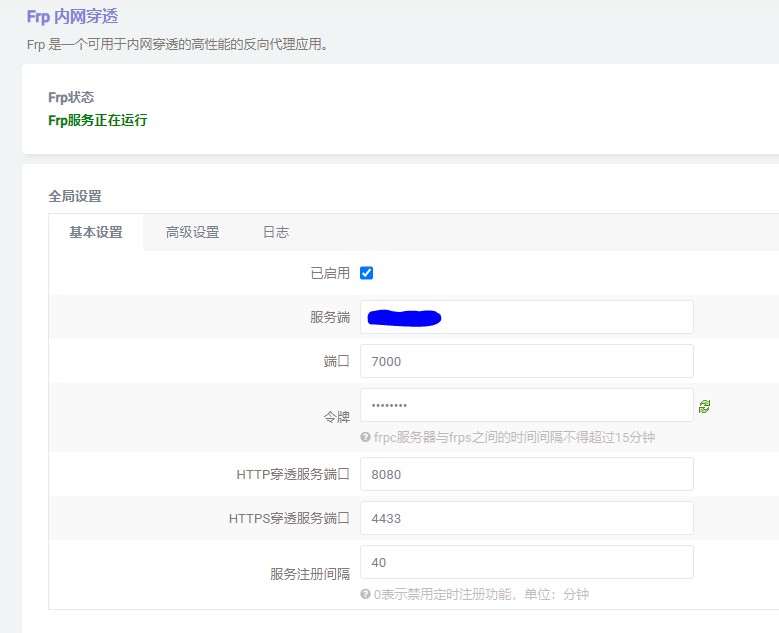This screenshot has width=779, height=633.
Task: Uncheck the 已启用 checkbox
Action: (x=366, y=273)
